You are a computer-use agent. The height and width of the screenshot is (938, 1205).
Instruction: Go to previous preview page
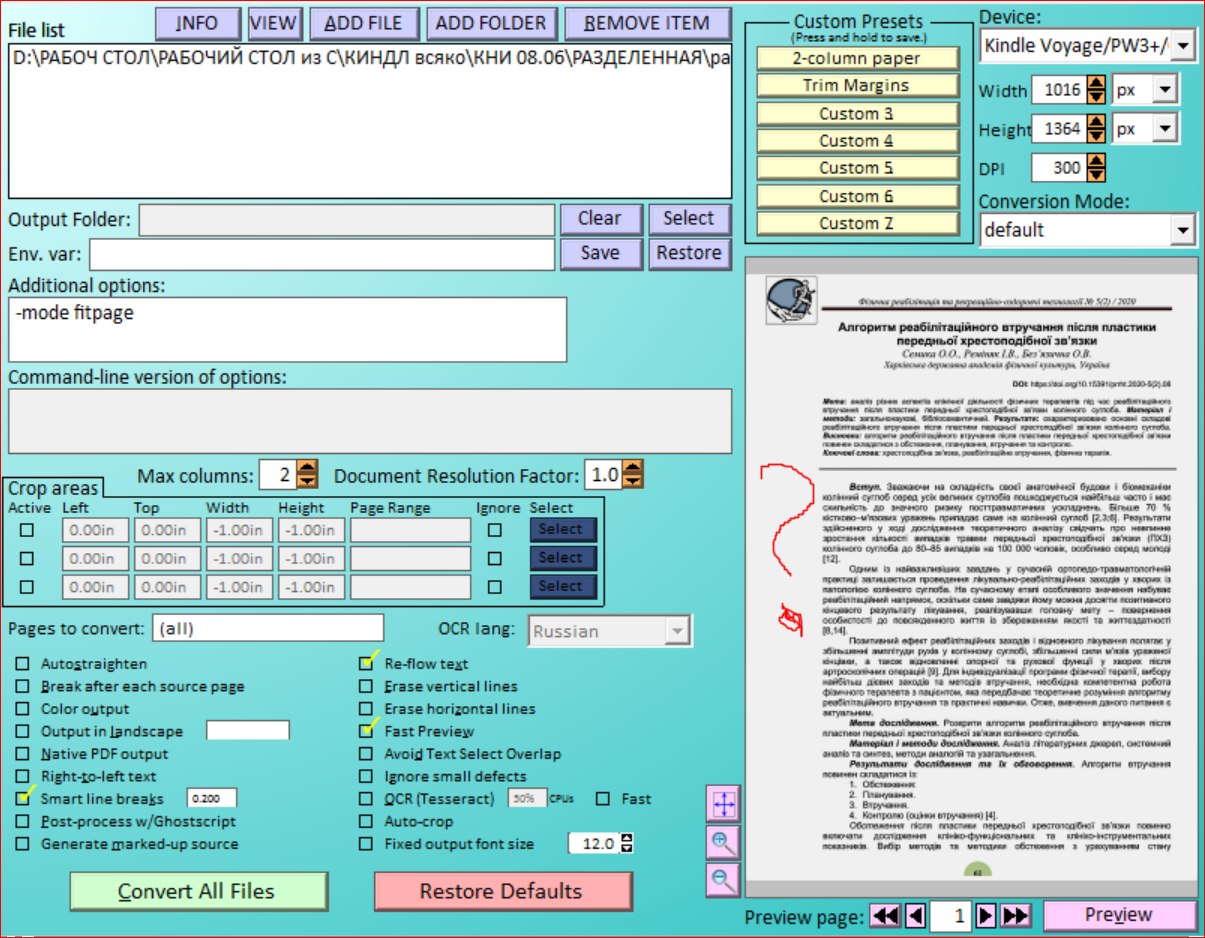tap(914, 916)
